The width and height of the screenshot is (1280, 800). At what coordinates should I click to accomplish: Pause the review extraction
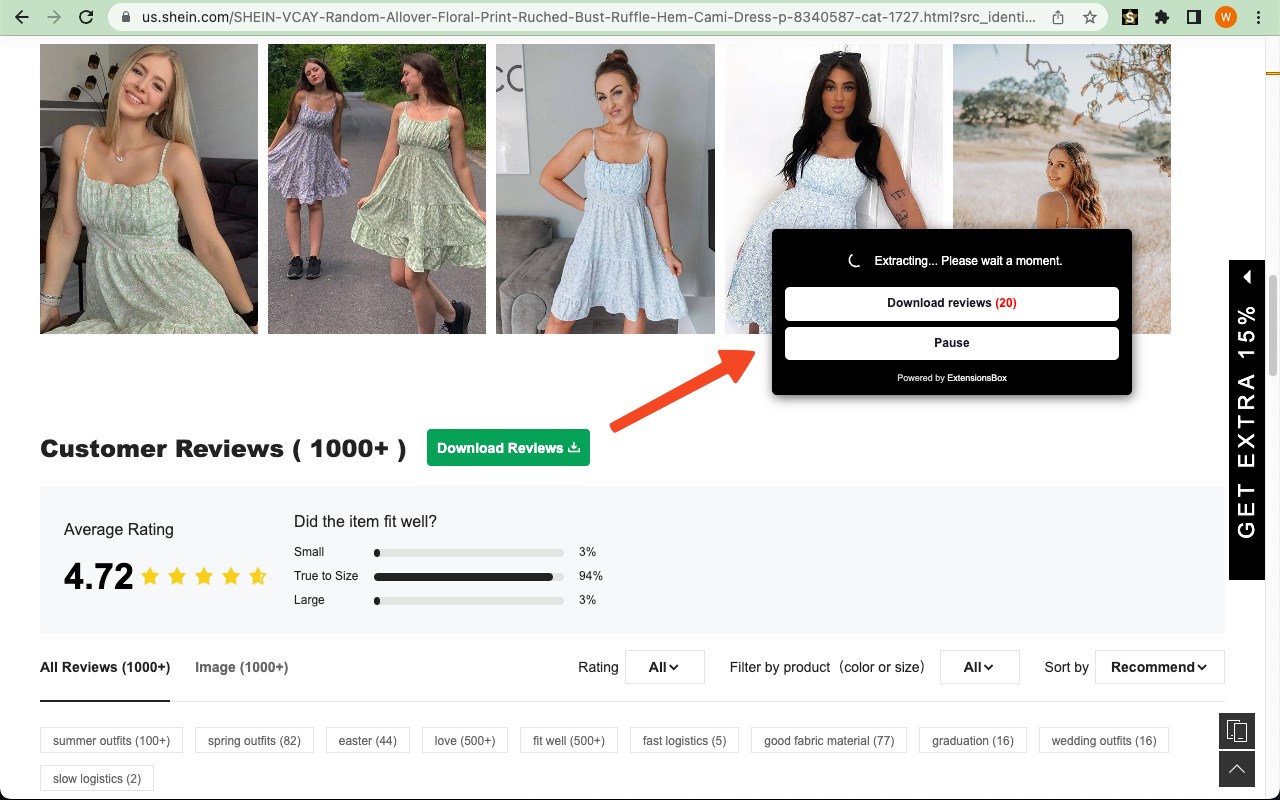coord(951,343)
